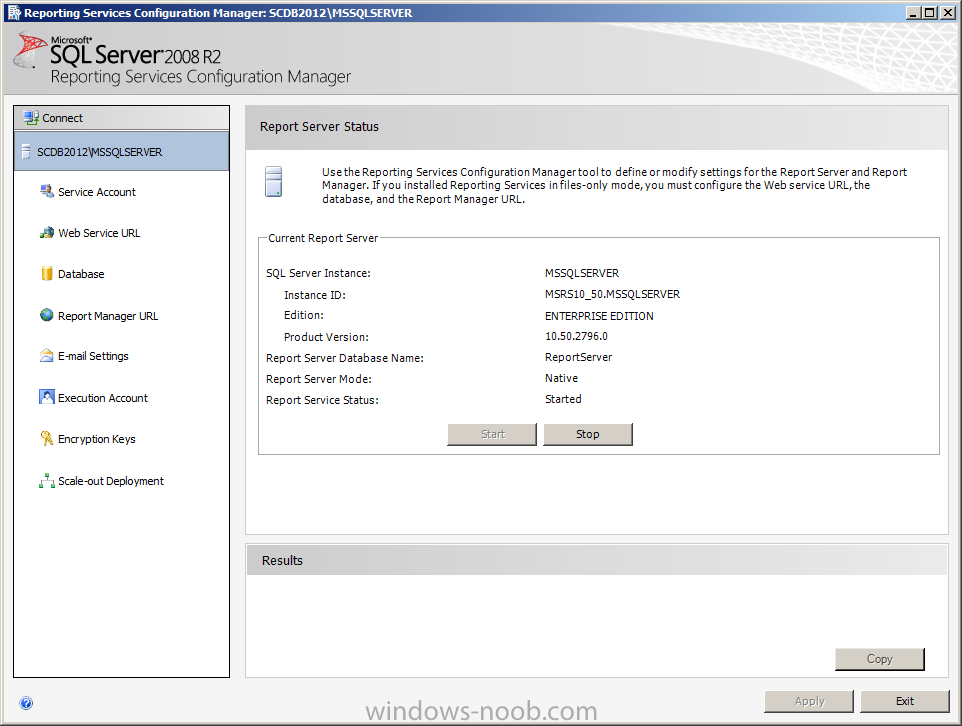Exit the configuration manager
The height and width of the screenshot is (726, 962).
(x=905, y=701)
